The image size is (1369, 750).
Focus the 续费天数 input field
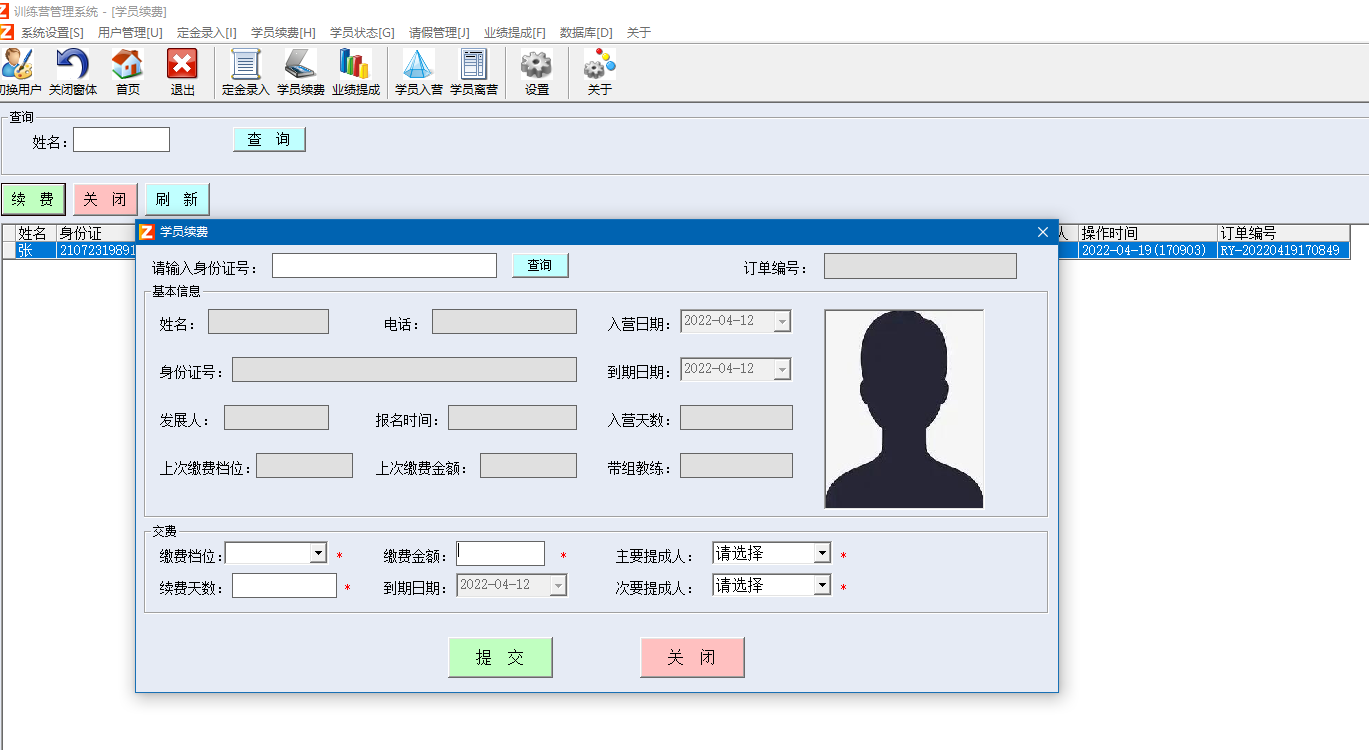[284, 586]
